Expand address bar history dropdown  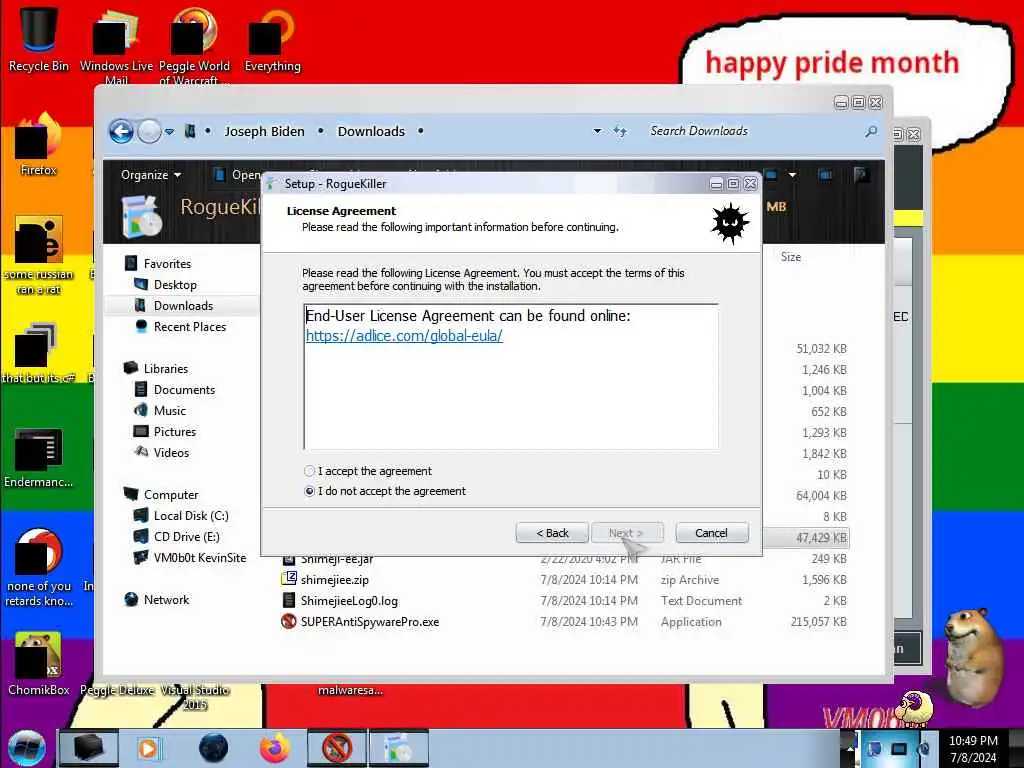597,131
